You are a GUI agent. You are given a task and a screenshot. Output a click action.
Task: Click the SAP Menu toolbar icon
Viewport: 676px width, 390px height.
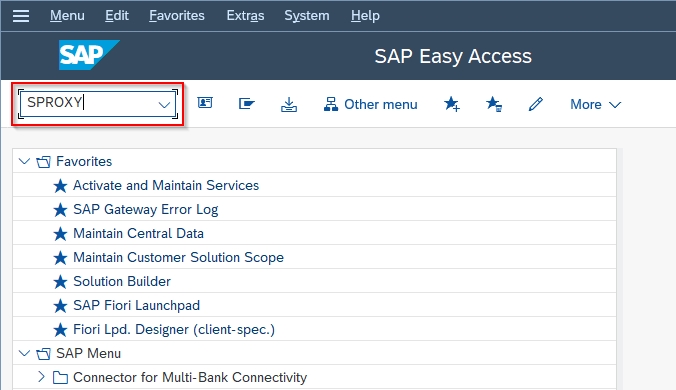(x=247, y=103)
